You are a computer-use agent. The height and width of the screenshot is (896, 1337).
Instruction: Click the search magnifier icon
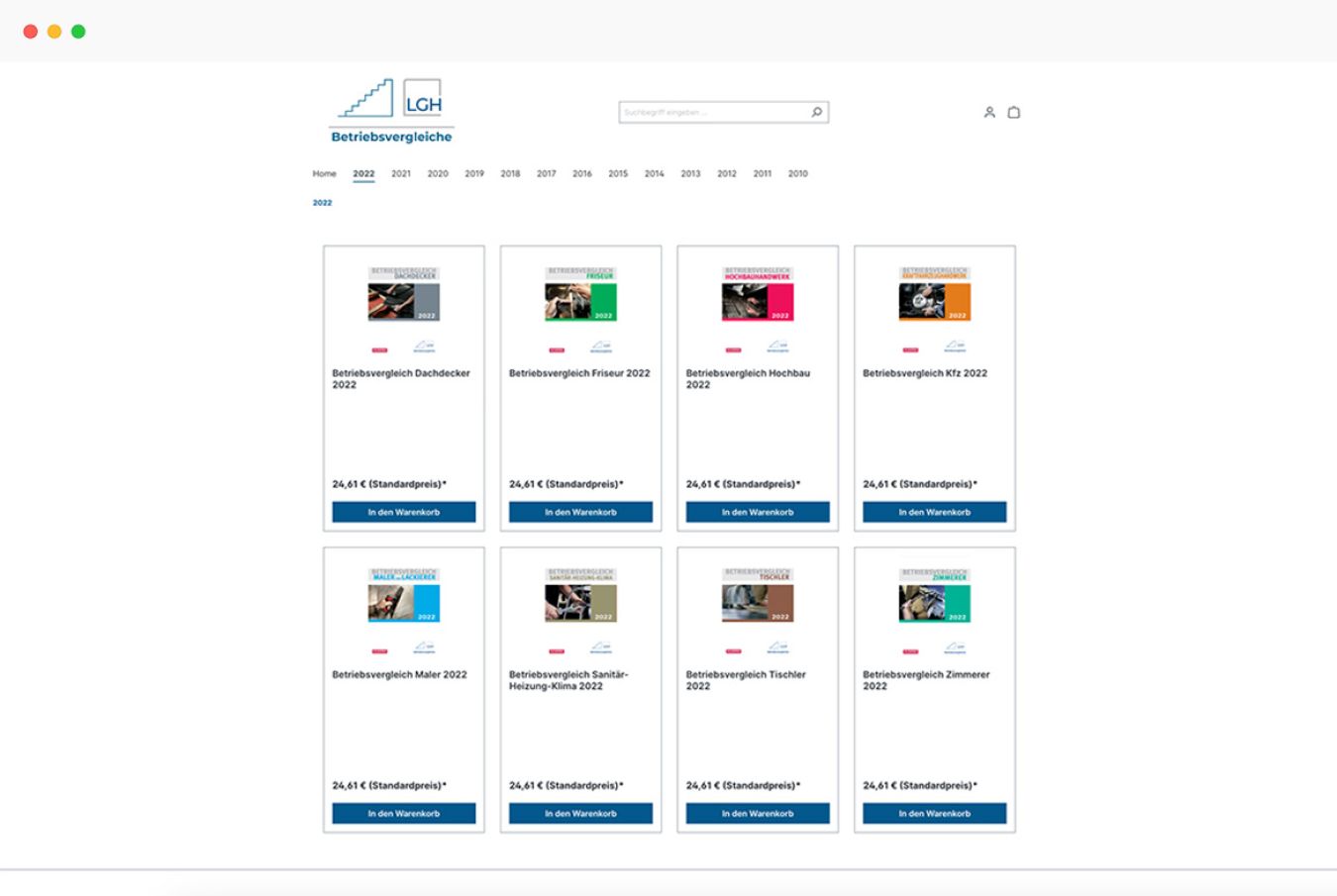[x=817, y=112]
